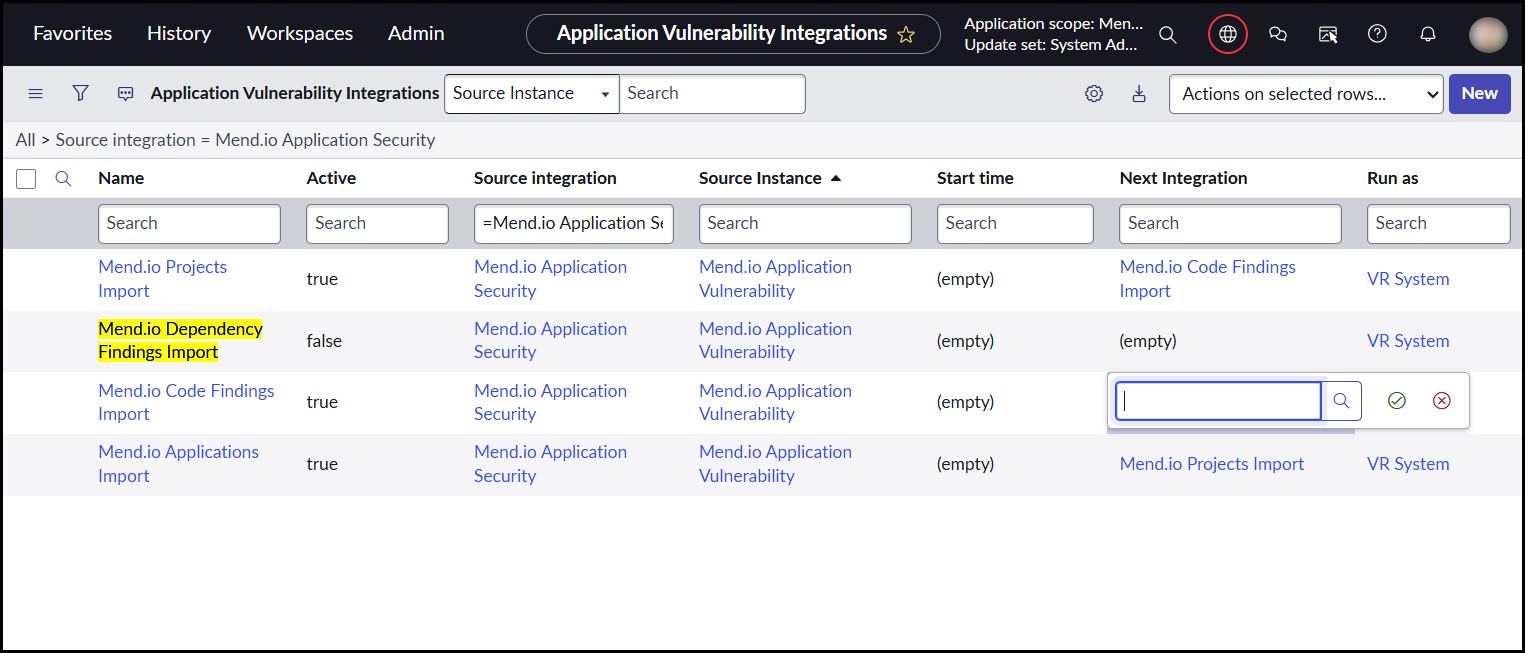Open the Source Instance search field dropdown
Image resolution: width=1525 pixels, height=653 pixels.
(x=531, y=94)
